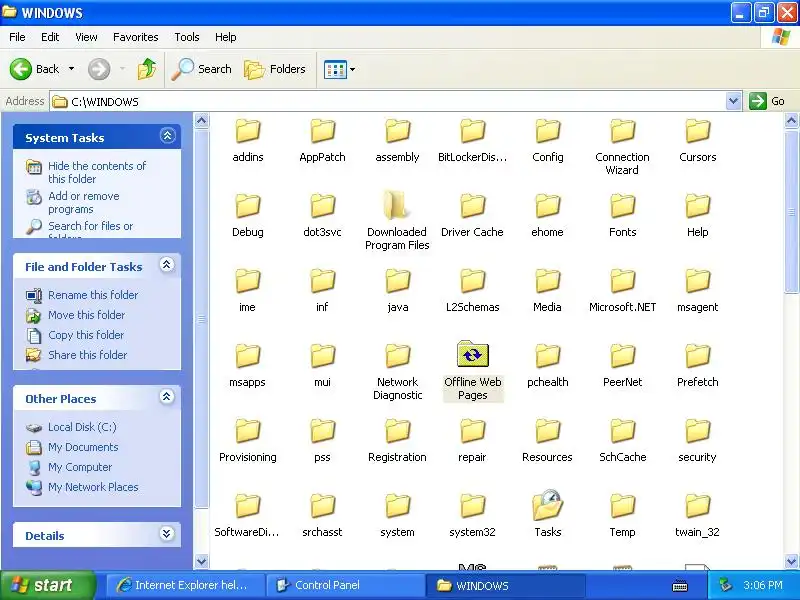Open the Help menu
Viewport: 800px width, 600px height.
(226, 37)
